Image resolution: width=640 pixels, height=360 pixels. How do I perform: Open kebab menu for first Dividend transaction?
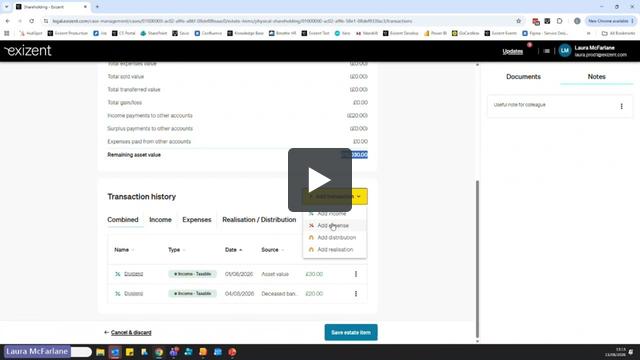356,274
